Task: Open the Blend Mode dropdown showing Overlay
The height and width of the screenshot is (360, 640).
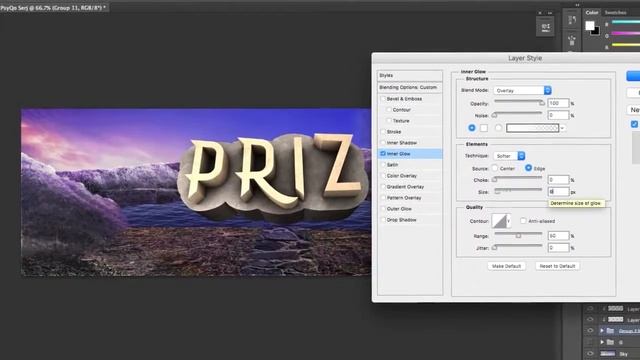Action: pos(522,91)
